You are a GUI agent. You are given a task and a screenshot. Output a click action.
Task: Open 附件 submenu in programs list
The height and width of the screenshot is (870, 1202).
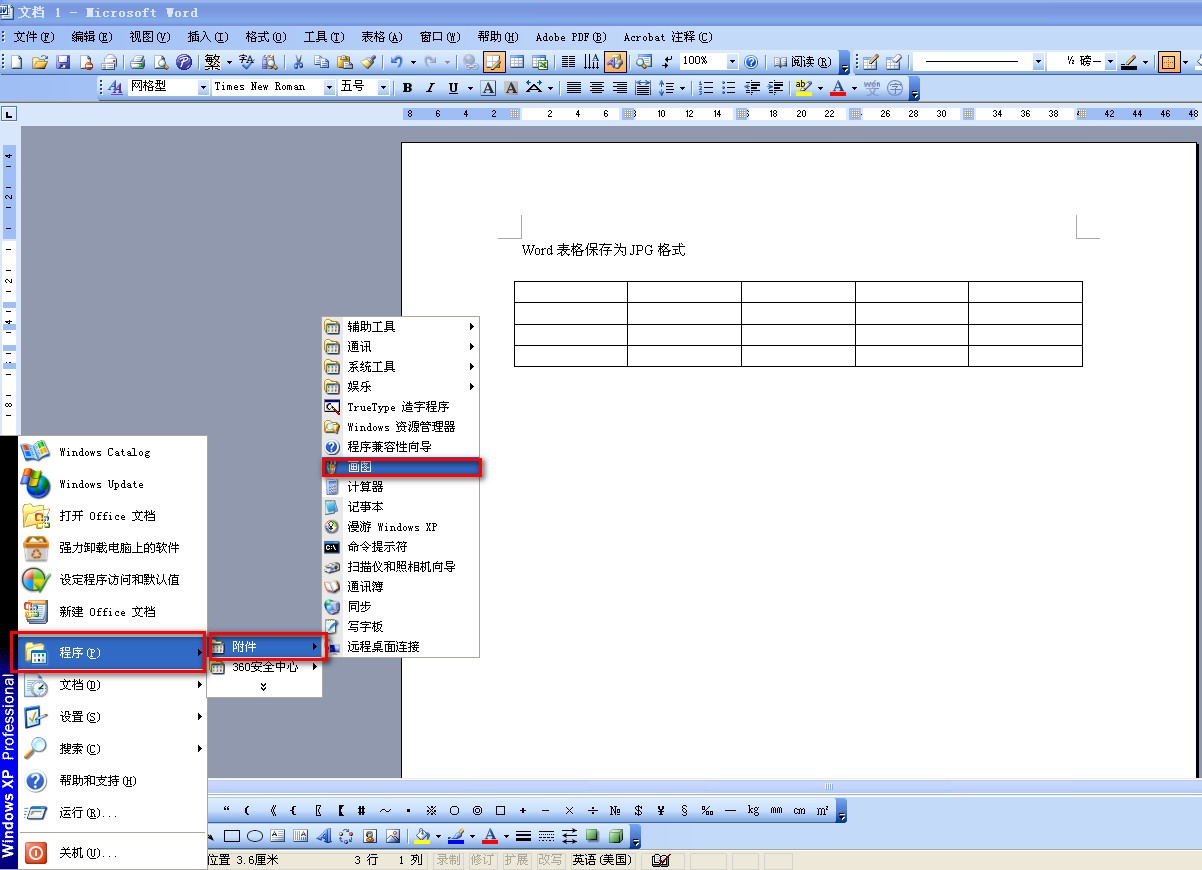(x=265, y=647)
